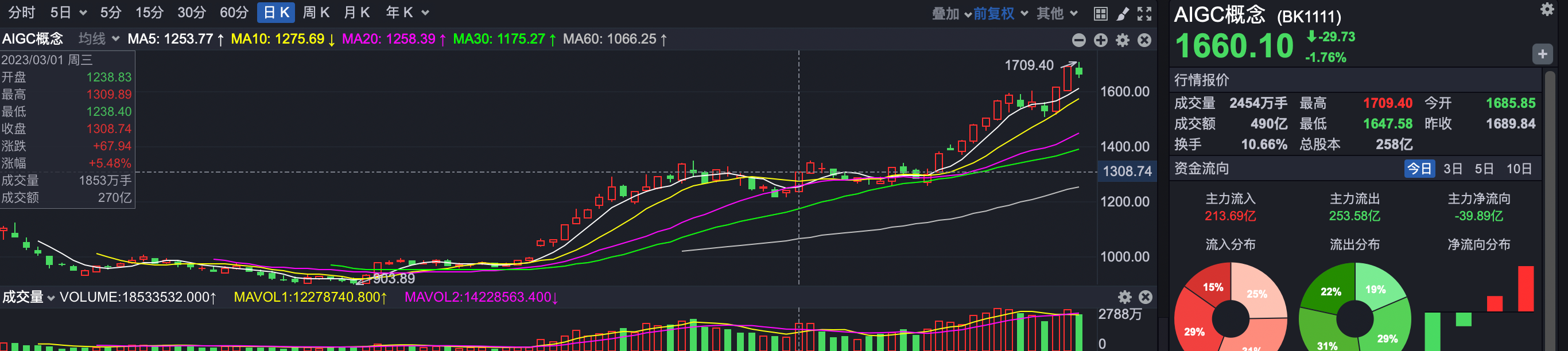Image resolution: width=1568 pixels, height=351 pixels.
Task: Select 10日 fund flow period
Action: (1519, 169)
